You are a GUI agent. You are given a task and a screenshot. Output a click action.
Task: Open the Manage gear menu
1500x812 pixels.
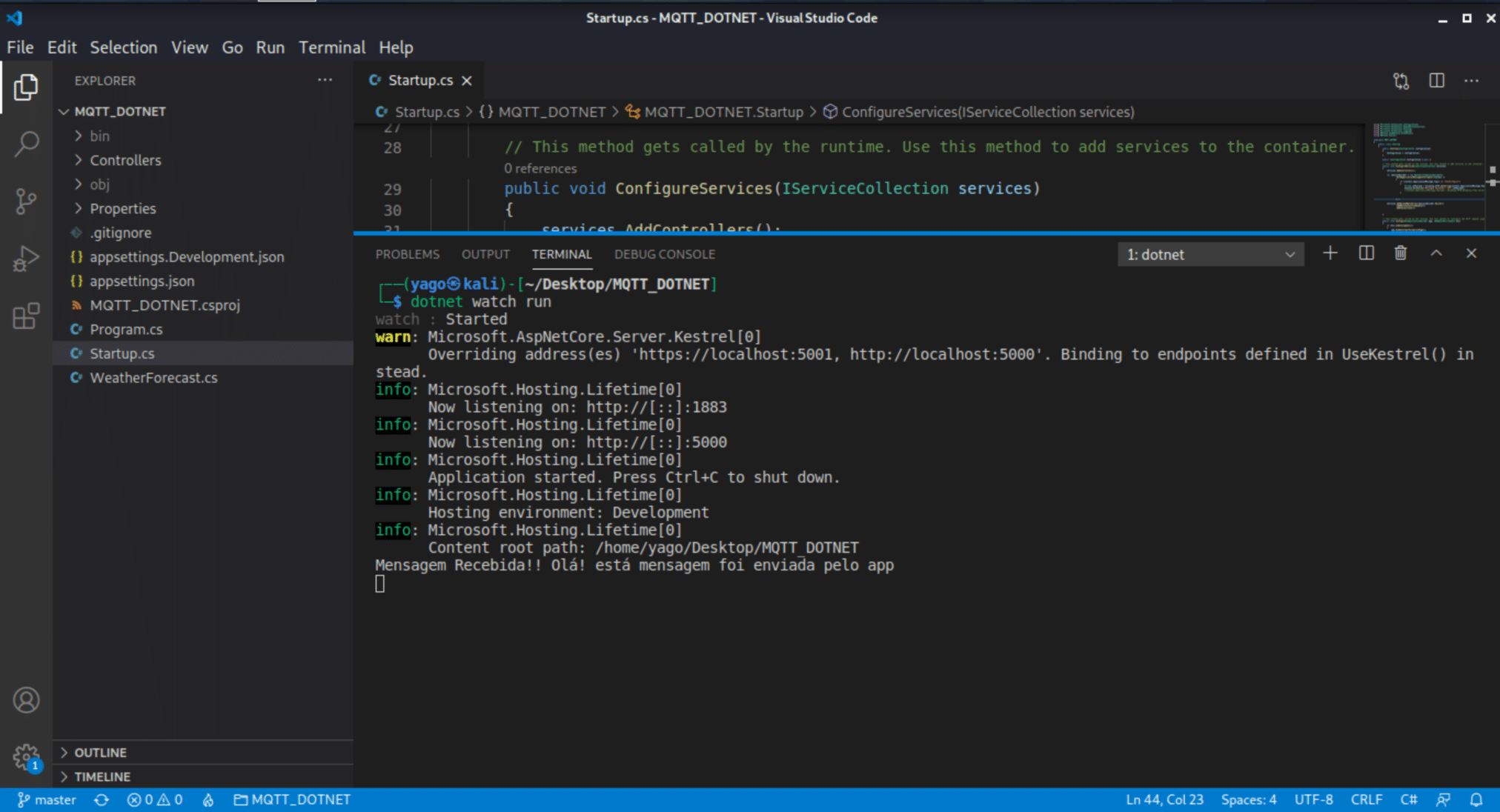click(27, 757)
